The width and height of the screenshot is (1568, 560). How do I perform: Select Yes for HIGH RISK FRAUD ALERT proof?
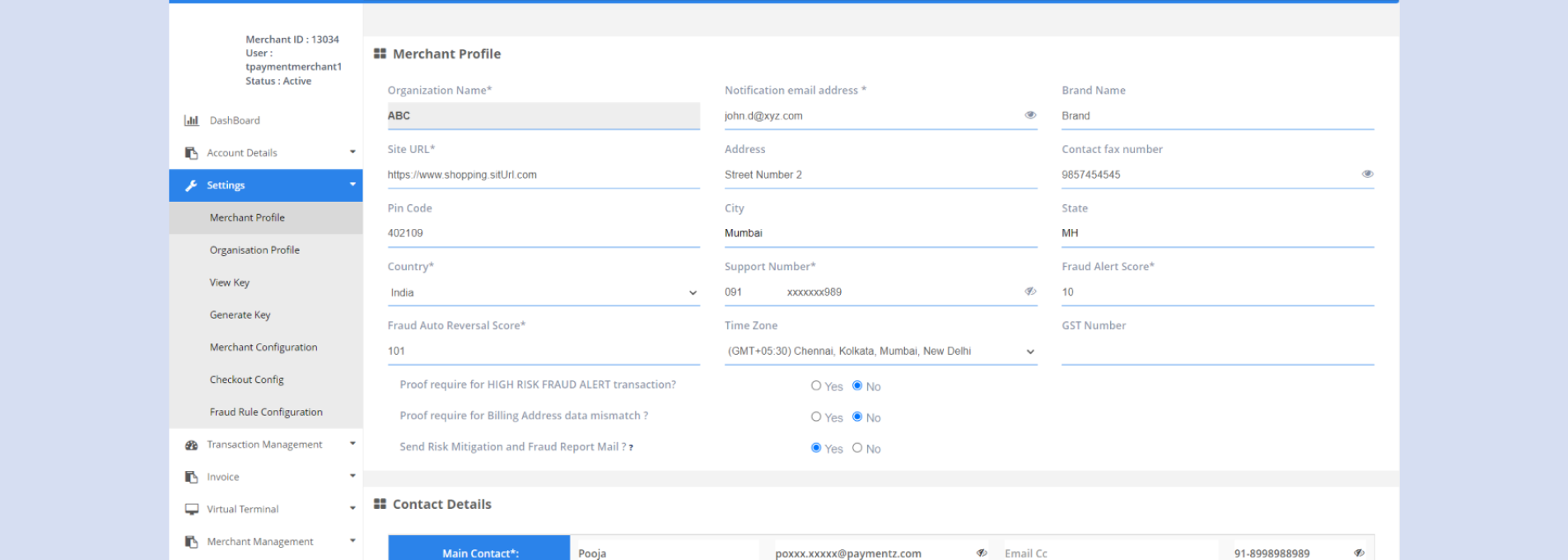point(816,385)
